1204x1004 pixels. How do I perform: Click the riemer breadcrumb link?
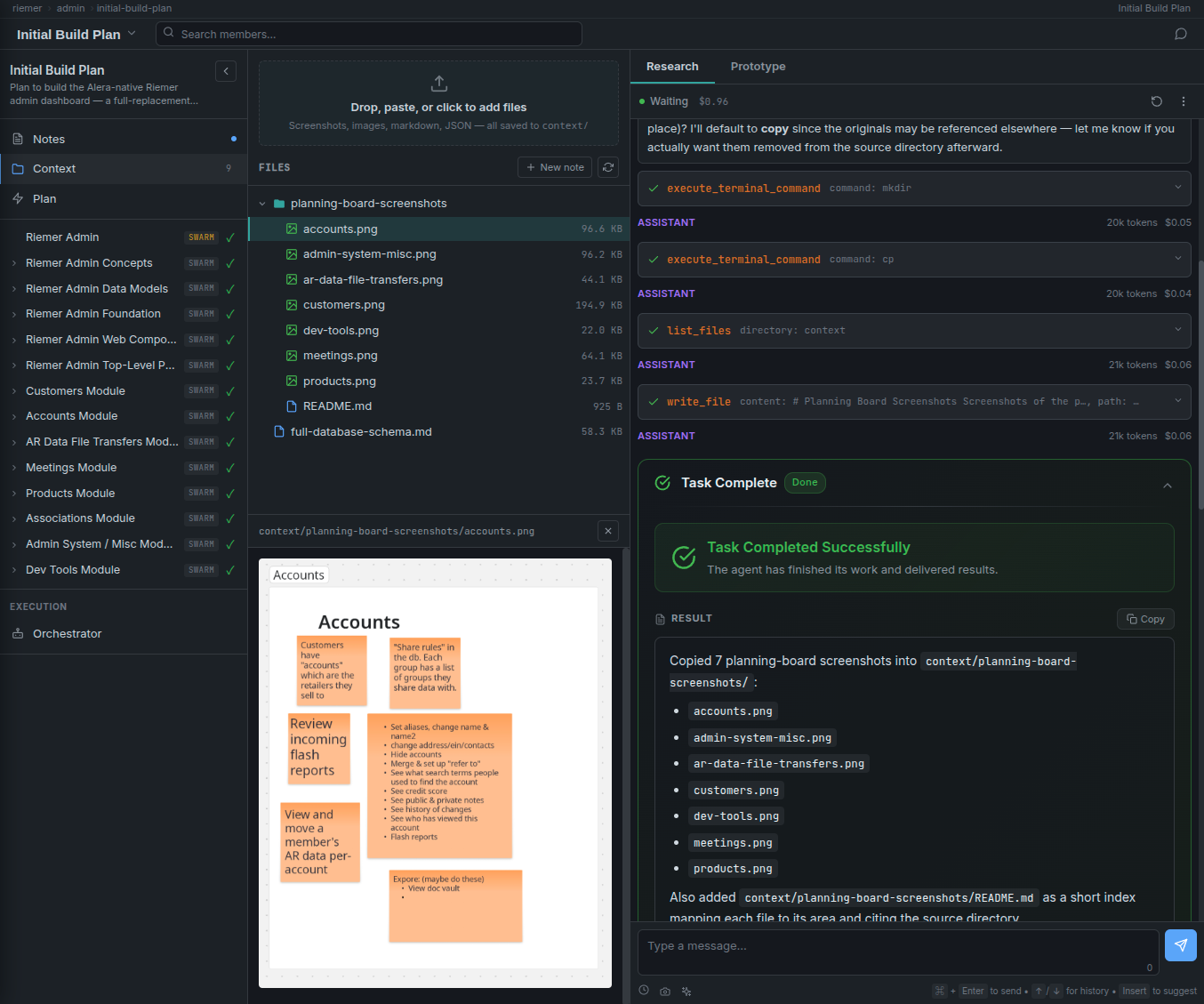[27, 8]
